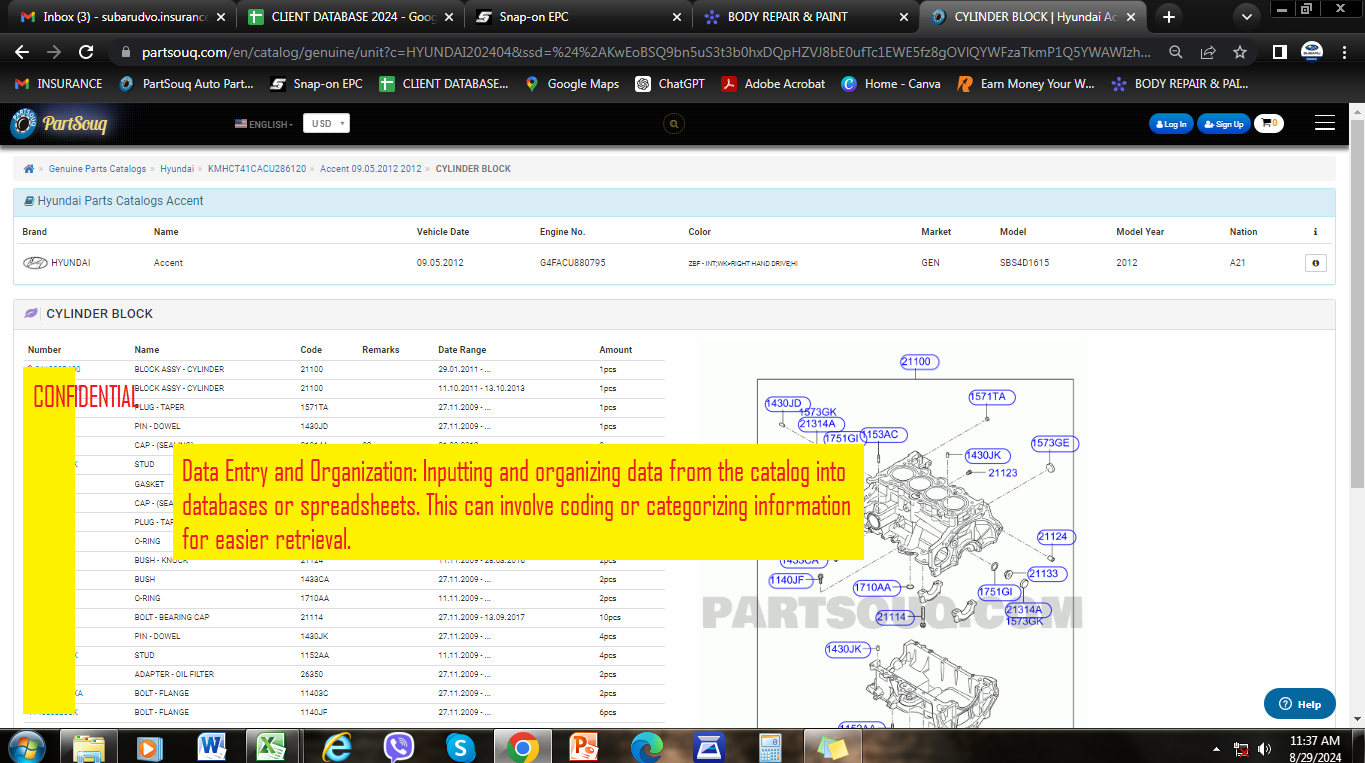The height and width of the screenshot is (763, 1365).
Task: Click the Sign Up button
Action: point(1224,124)
